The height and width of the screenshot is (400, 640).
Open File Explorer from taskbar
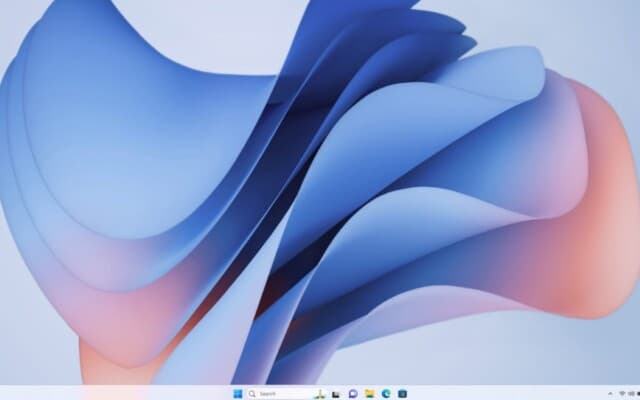370,394
